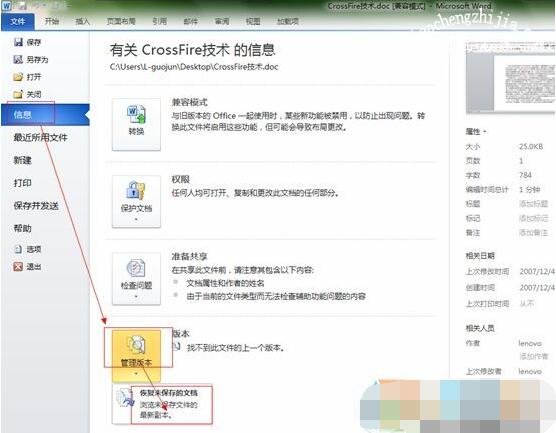Switch to the Page Layout (页面布局) tab
The width and height of the screenshot is (556, 433).
121,21
